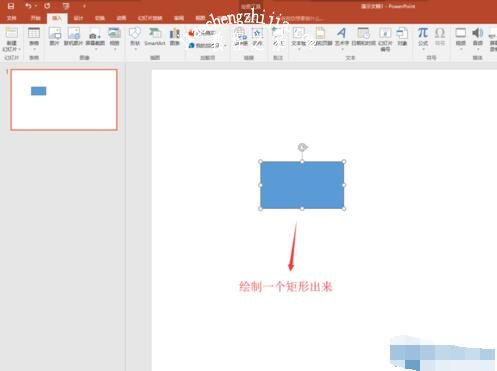Click the Audio speaker icon

coord(478,33)
